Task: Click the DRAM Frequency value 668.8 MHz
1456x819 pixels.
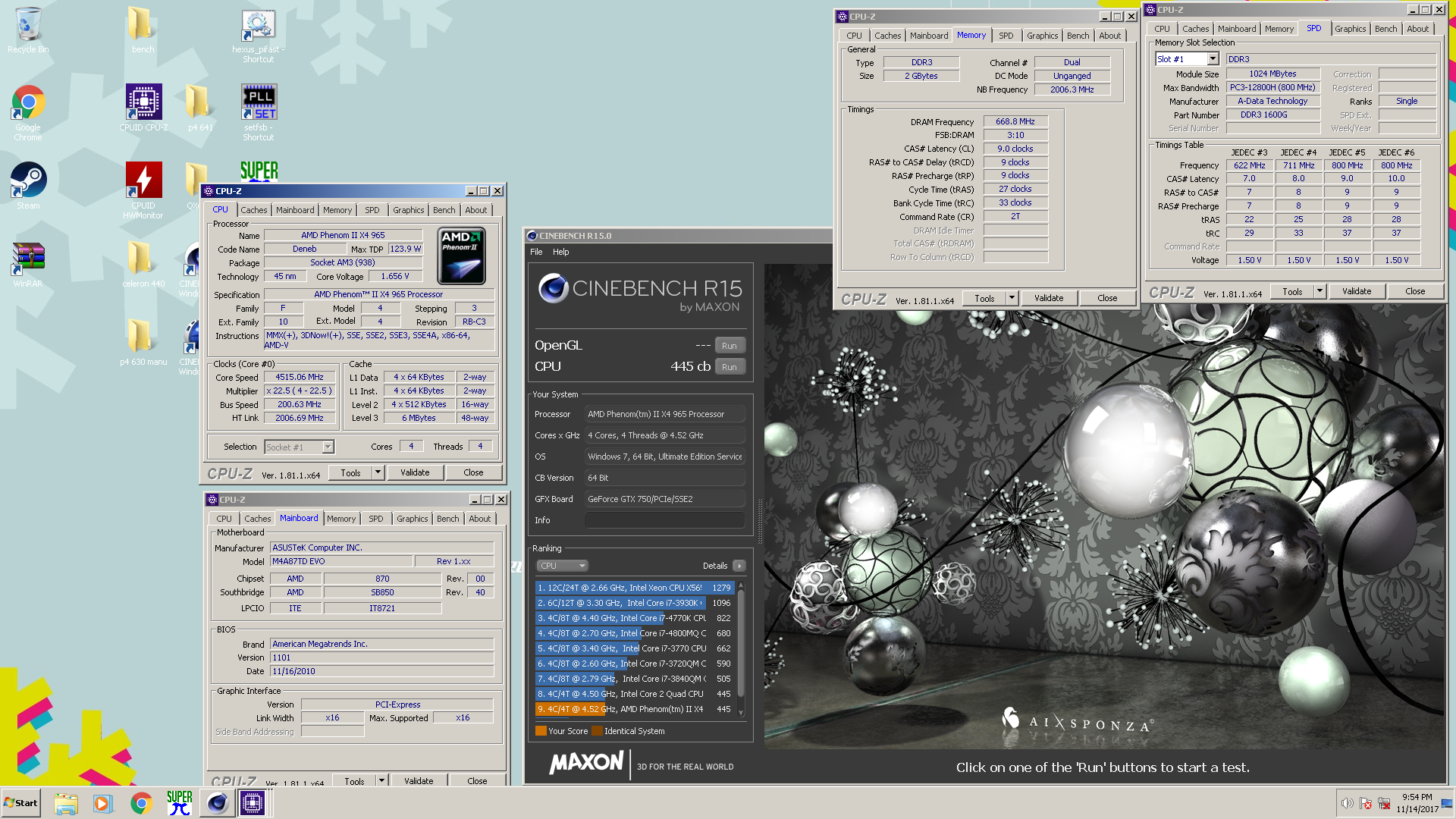Action: point(1015,121)
